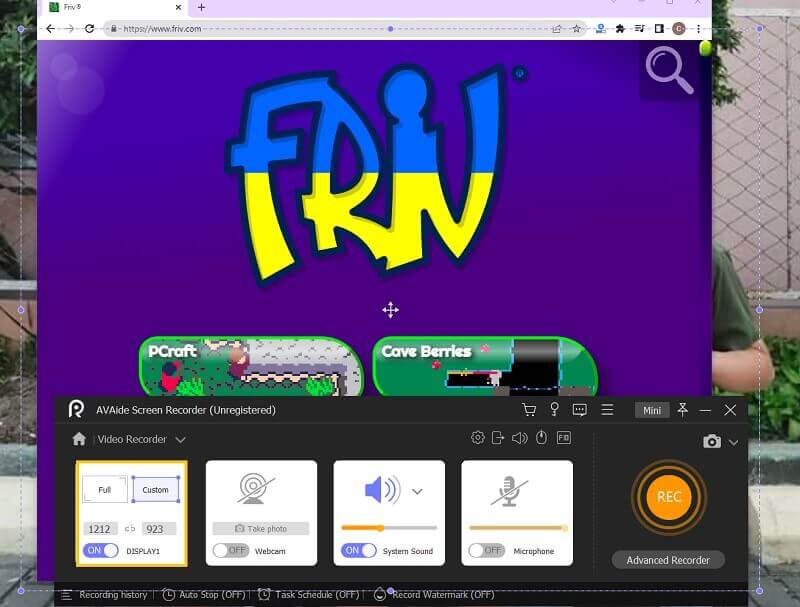The image size is (800, 607).
Task: Adjust the Microphone volume slider
Action: tap(518, 528)
